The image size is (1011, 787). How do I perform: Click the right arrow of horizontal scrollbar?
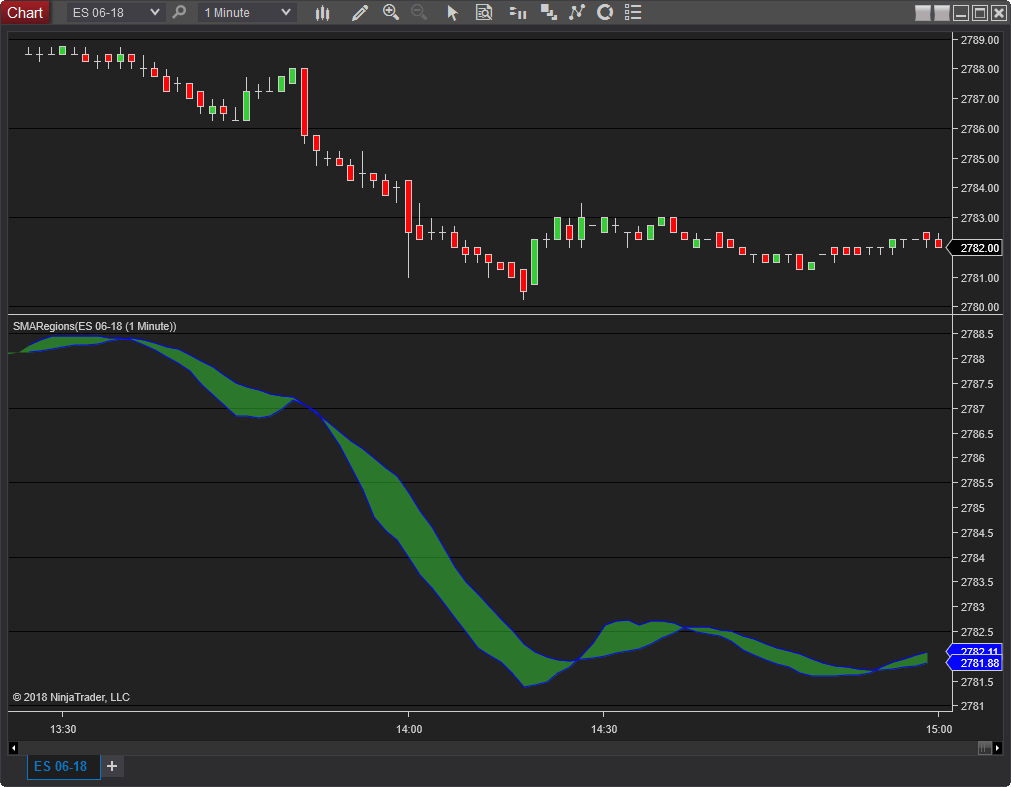(x=997, y=748)
